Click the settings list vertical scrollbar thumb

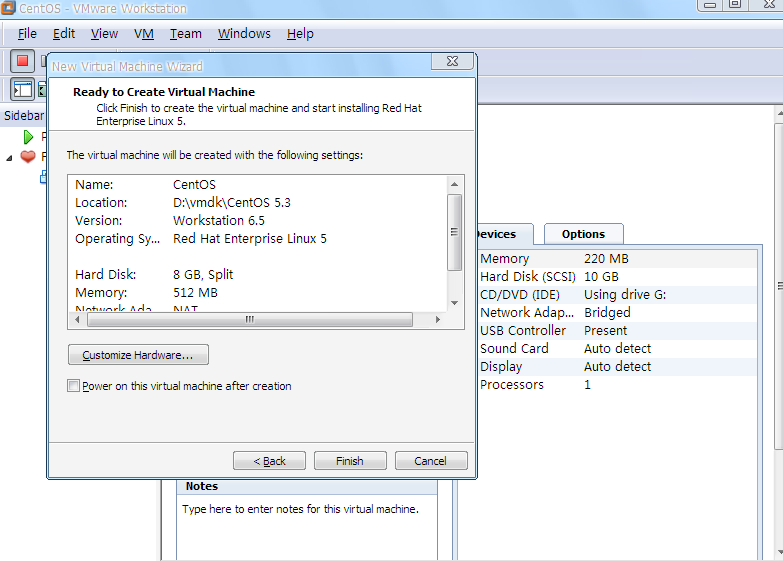click(x=454, y=232)
